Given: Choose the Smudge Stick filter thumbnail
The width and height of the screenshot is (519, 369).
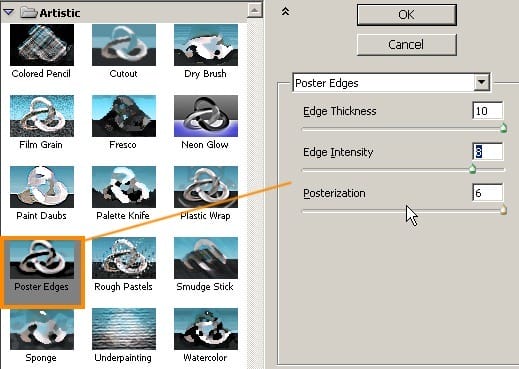Looking at the screenshot, I should click(x=206, y=258).
